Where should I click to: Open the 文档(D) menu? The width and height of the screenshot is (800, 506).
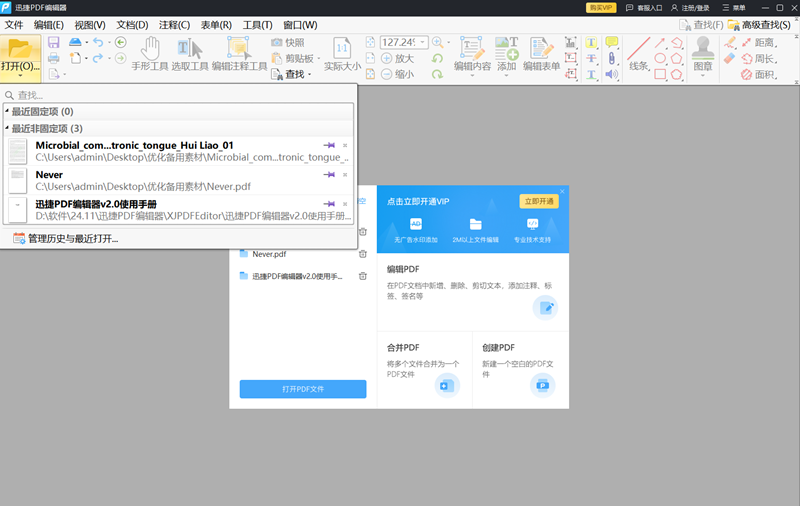click(x=132, y=25)
